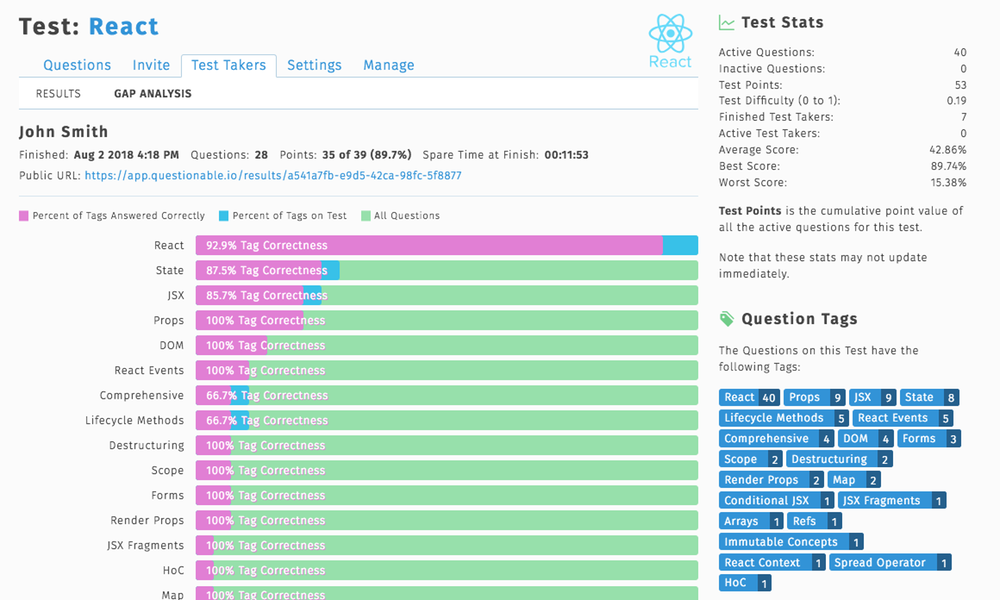Click the React 92.9% tag correctness bar
1000x600 pixels.
point(446,245)
